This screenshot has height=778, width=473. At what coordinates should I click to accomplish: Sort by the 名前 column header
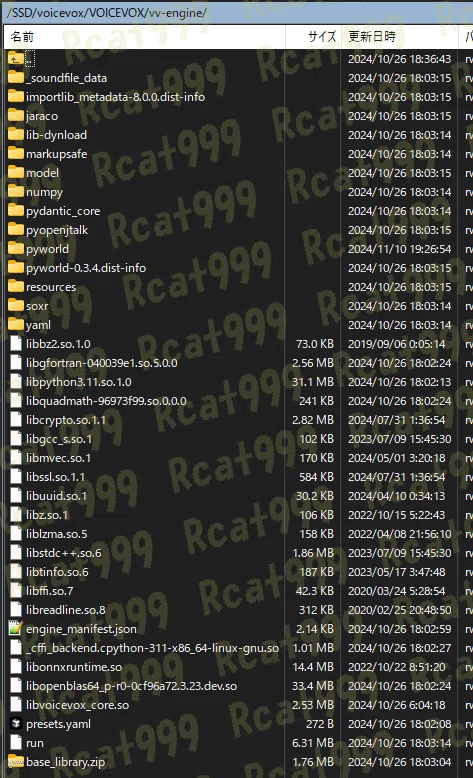(144, 37)
